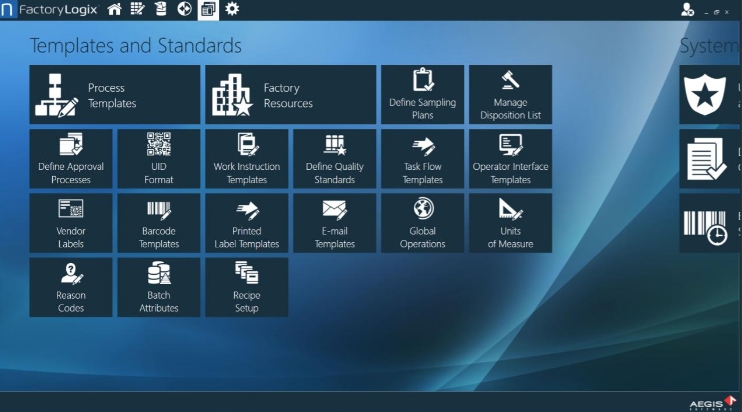Screen dimensions: 742x412
Task: Open Work Instruction Templates tile
Action: coord(247,159)
